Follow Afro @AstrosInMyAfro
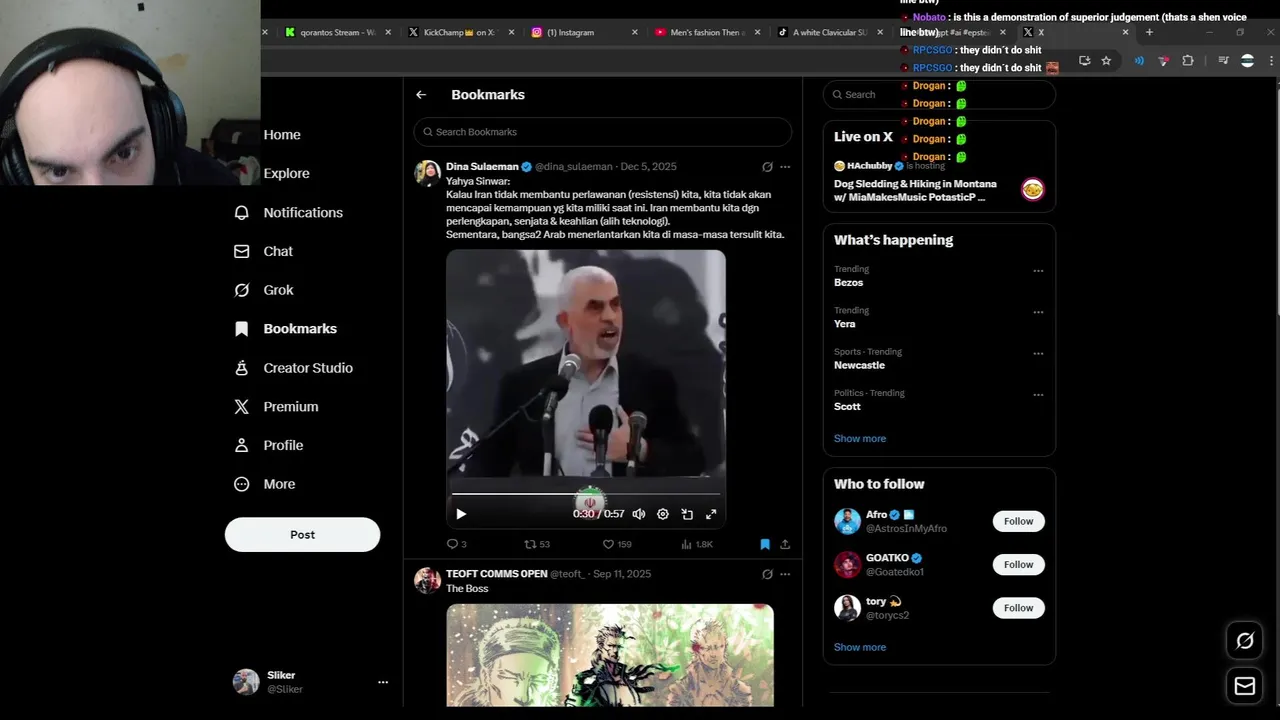This screenshot has height=720, width=1280. point(1018,521)
